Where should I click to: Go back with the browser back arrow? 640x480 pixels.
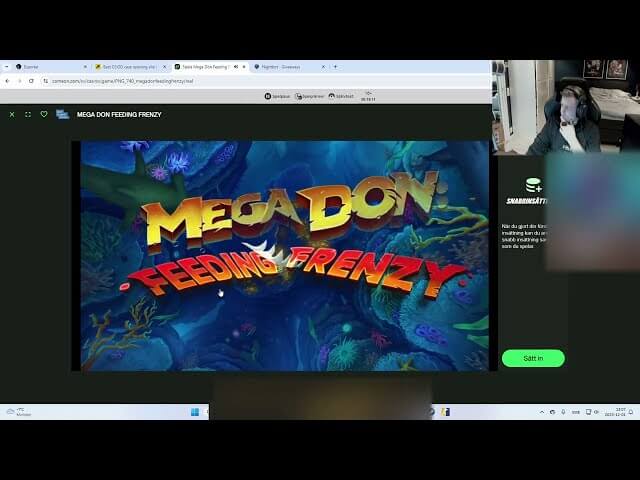[x=7, y=81]
